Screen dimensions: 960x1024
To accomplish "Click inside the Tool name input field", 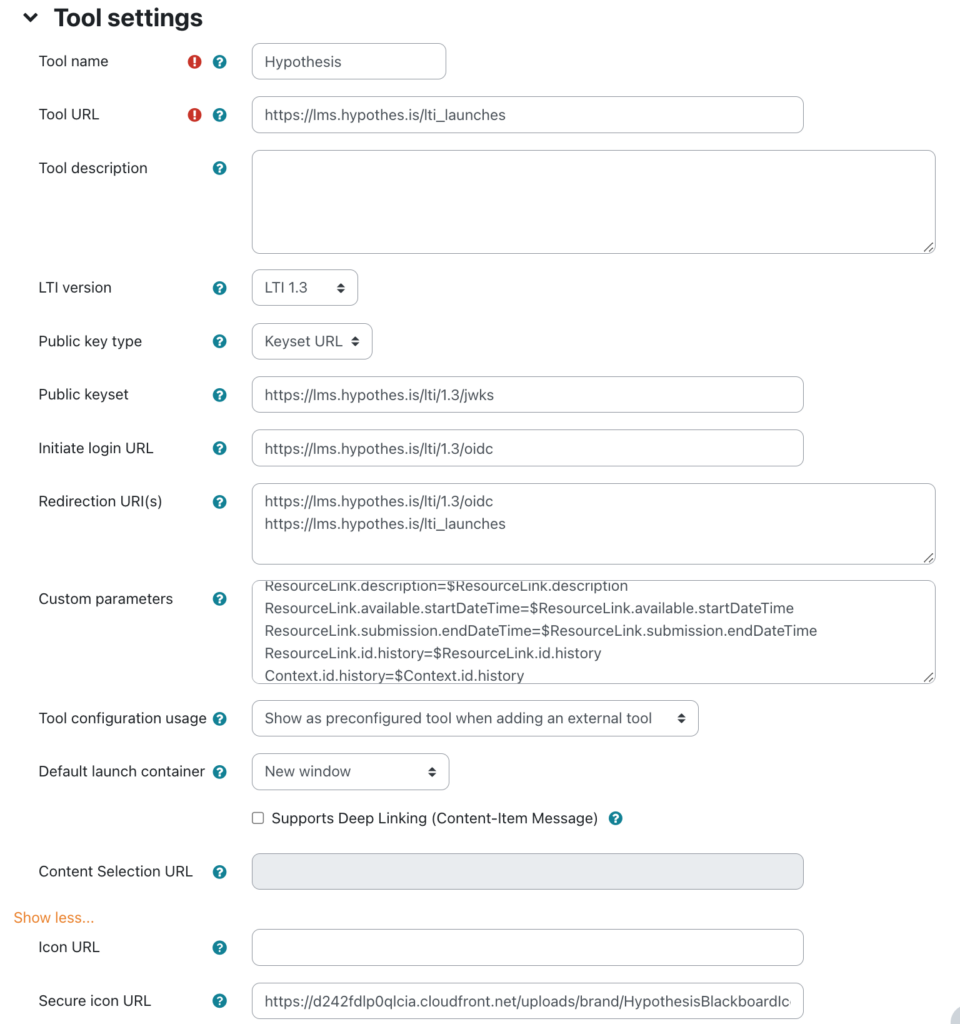I will point(348,61).
